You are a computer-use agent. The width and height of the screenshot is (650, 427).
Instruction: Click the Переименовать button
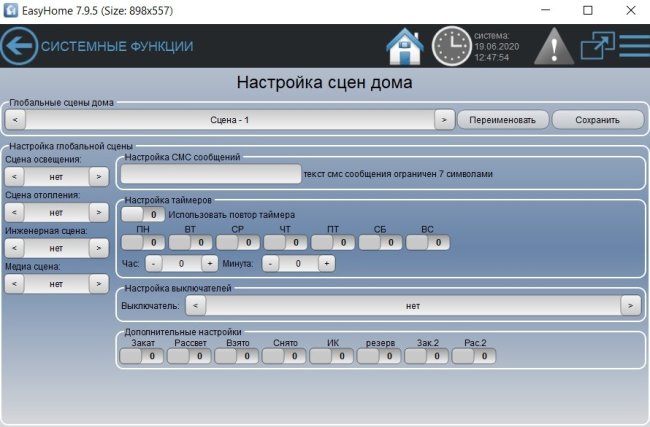(503, 120)
